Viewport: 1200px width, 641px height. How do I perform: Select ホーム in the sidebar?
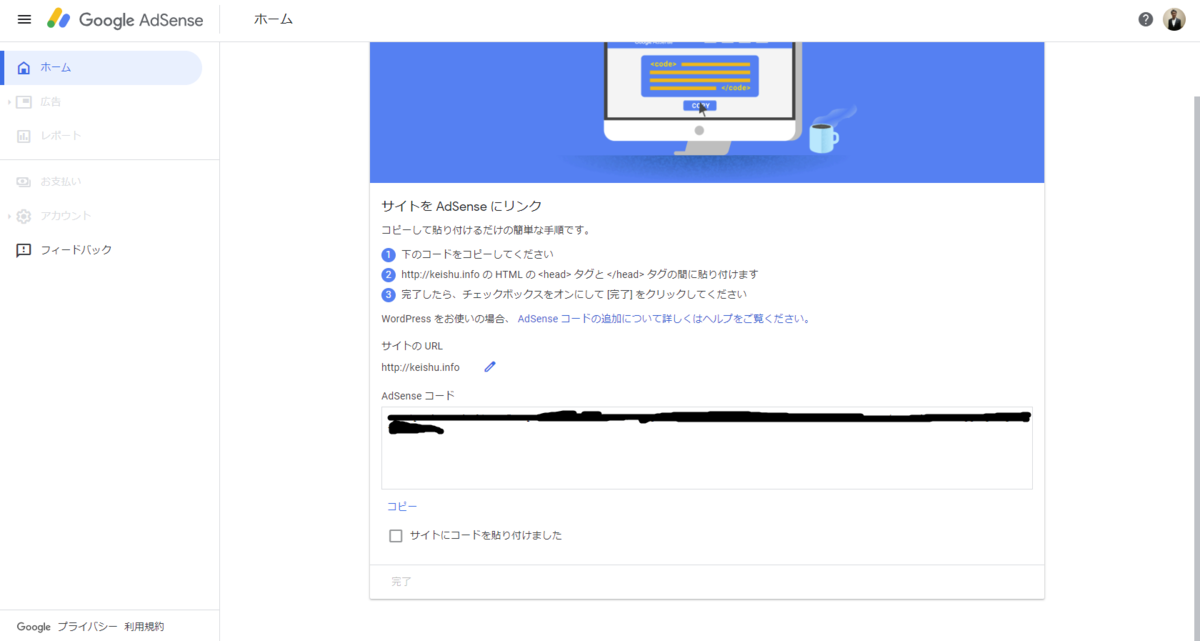pyautogui.click(x=101, y=68)
